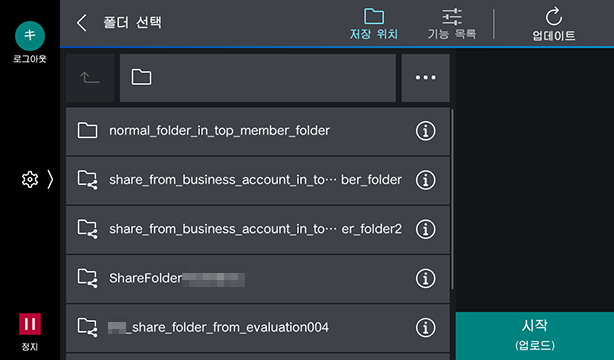Open the three-dots more options menu
The width and height of the screenshot is (614, 360).
(x=426, y=78)
